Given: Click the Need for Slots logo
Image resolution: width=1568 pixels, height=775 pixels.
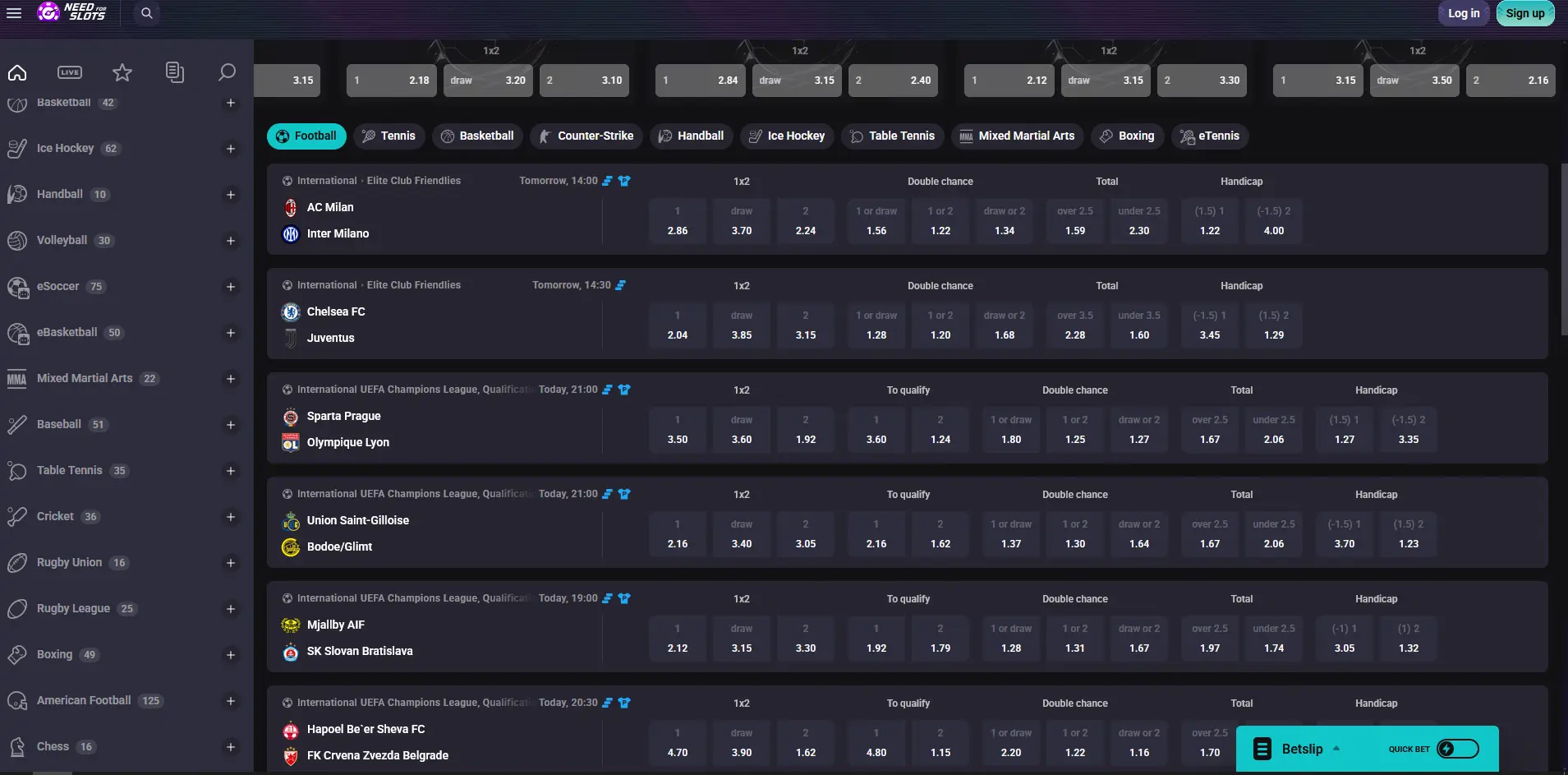Looking at the screenshot, I should pos(72,12).
